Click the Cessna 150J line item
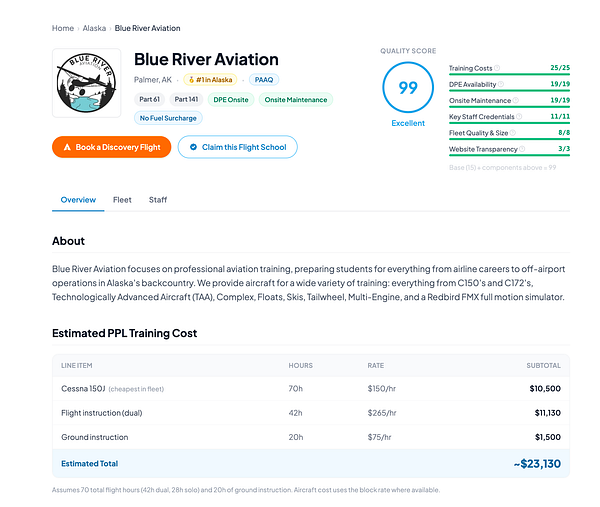The image size is (600, 507). coord(83,389)
